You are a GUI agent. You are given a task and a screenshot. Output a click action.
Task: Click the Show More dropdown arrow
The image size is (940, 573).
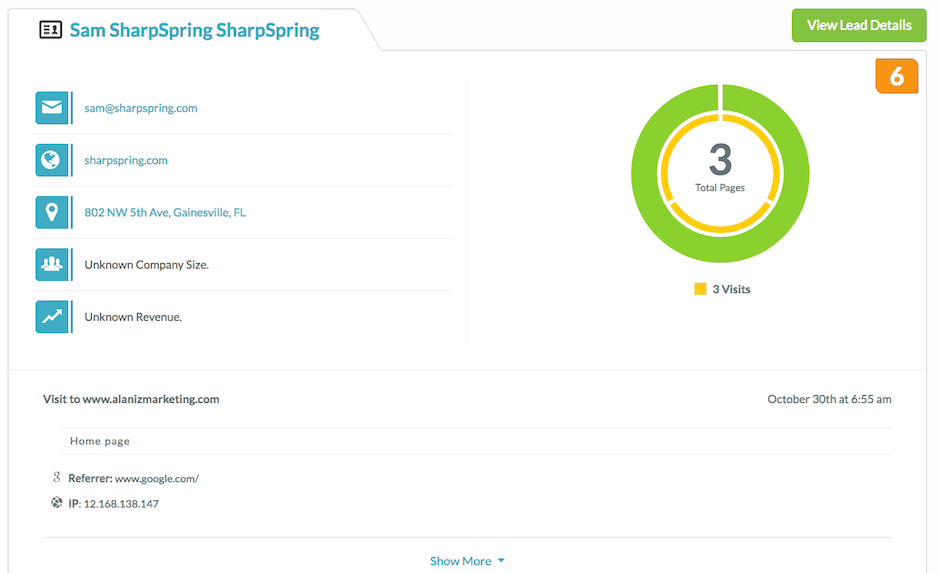pyautogui.click(x=501, y=561)
